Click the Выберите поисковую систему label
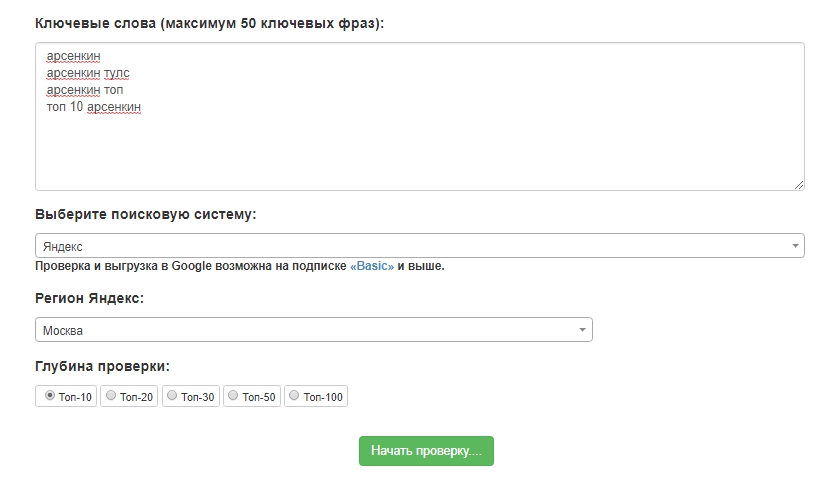Image resolution: width=840 pixels, height=483 pixels. click(146, 214)
